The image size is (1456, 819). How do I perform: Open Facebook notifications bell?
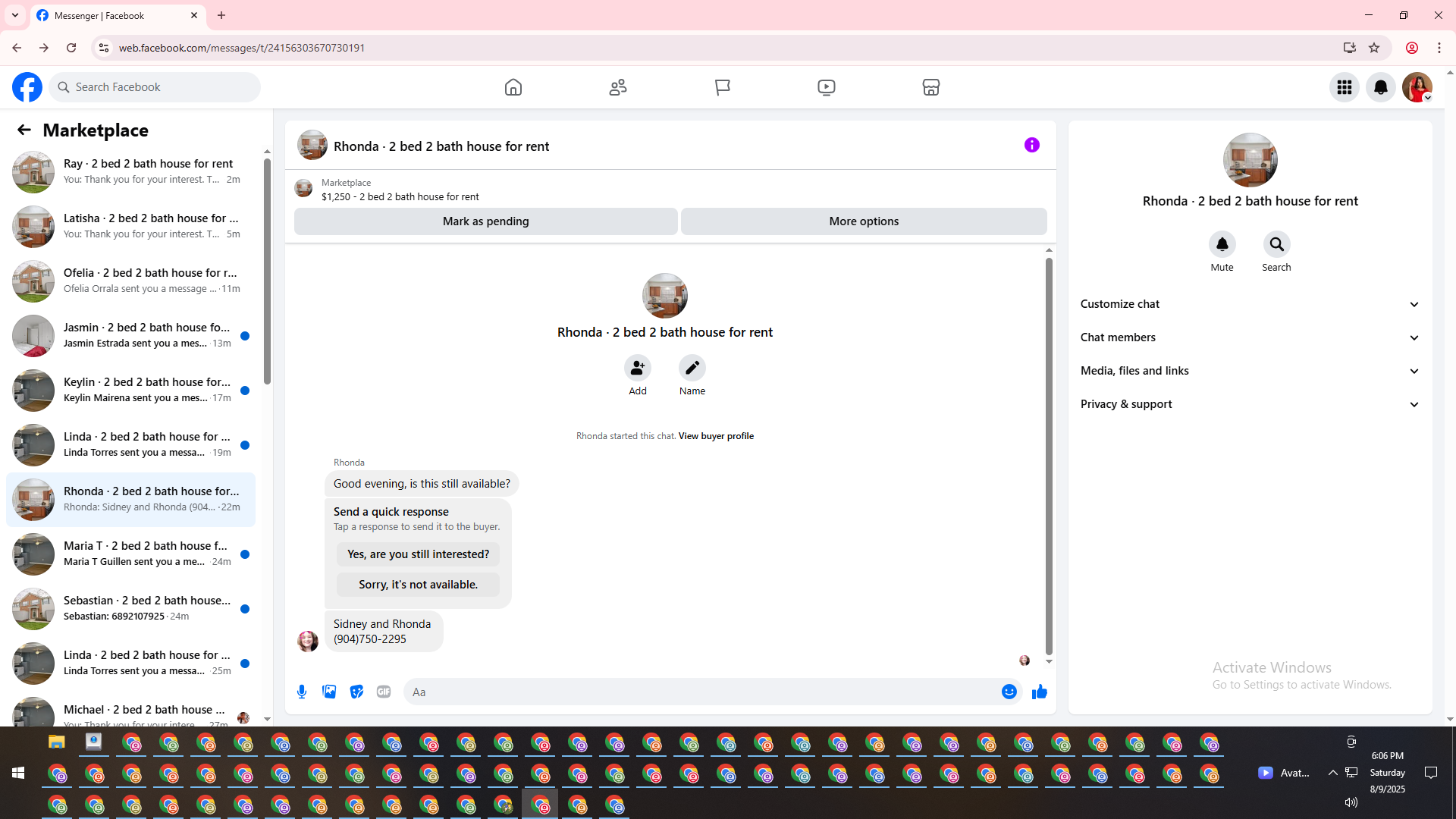[x=1380, y=87]
